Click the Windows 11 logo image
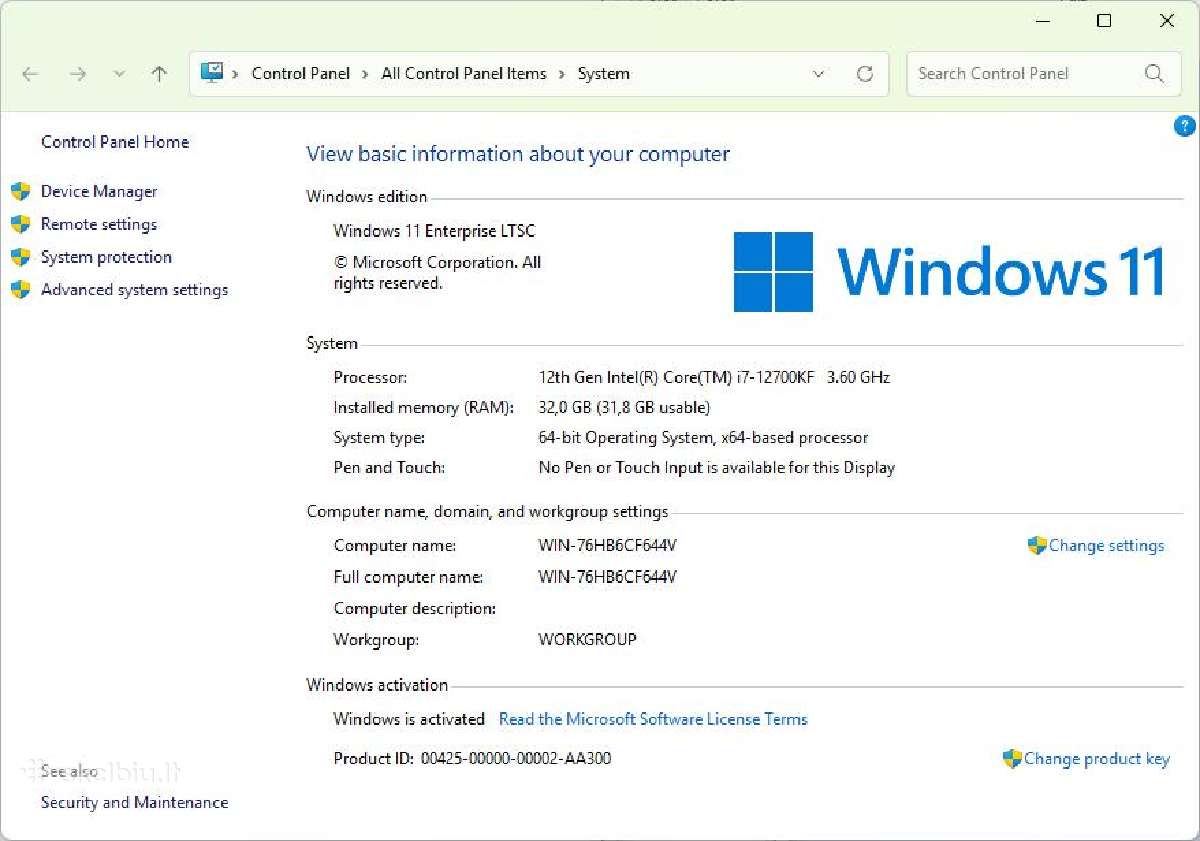1200x841 pixels. click(x=950, y=271)
